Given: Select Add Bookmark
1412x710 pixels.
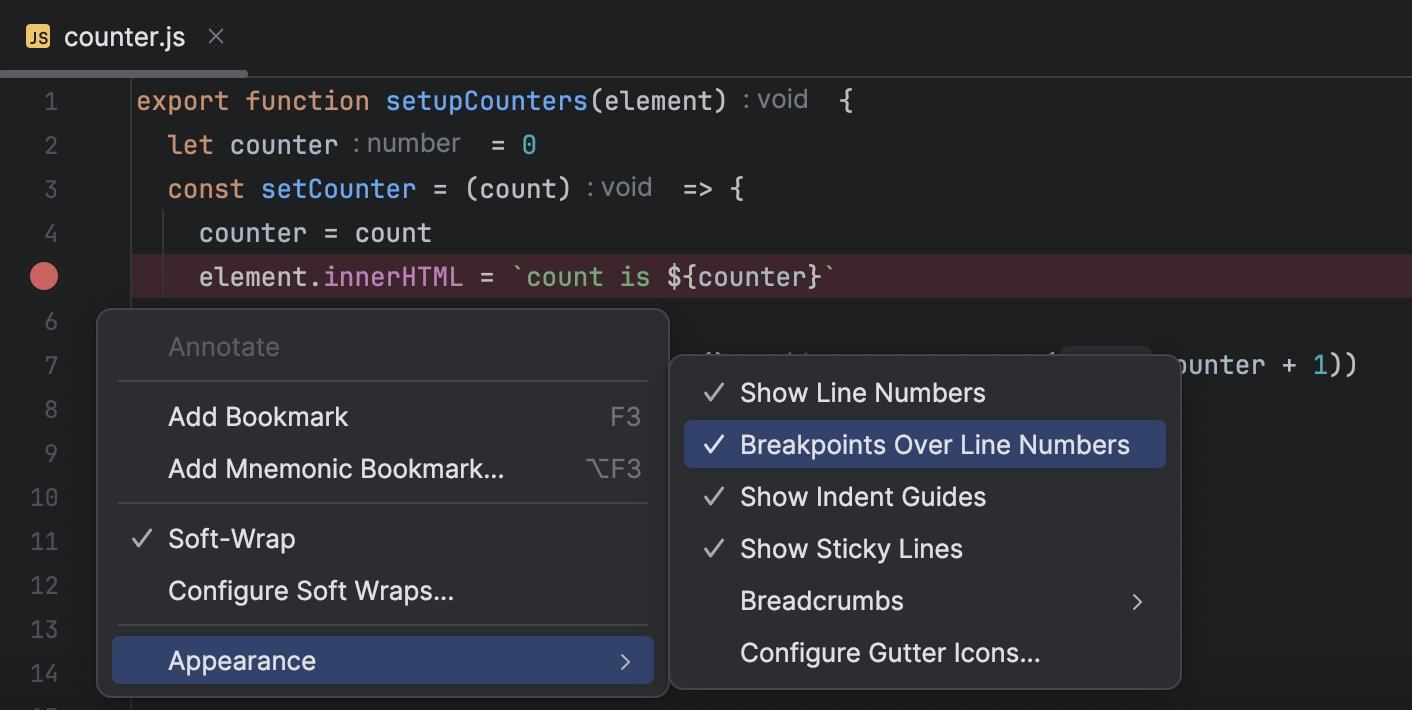Looking at the screenshot, I should [x=258, y=416].
